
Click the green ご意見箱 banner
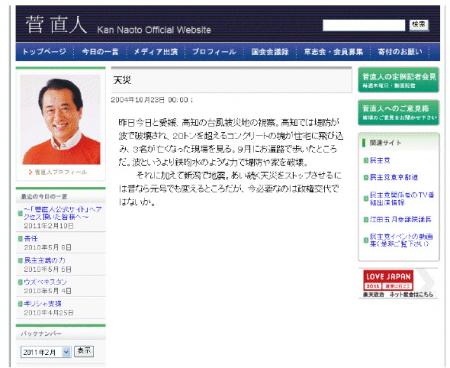399,112
